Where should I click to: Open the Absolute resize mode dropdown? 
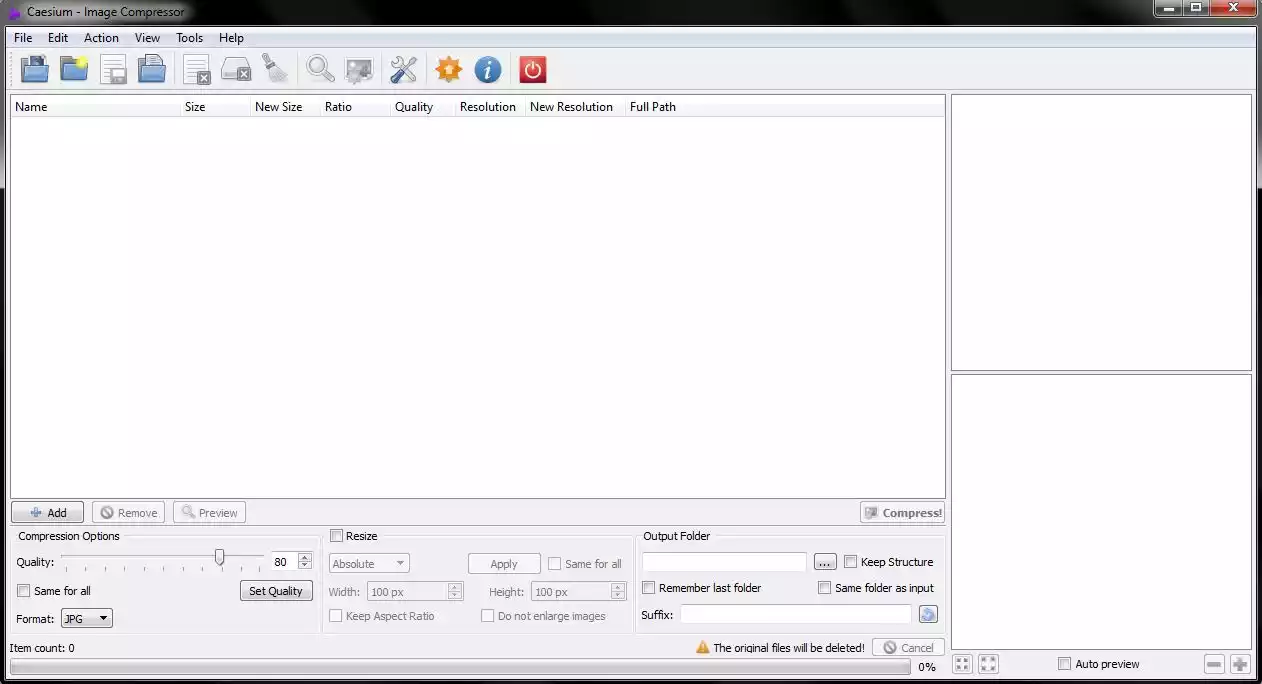tap(369, 564)
